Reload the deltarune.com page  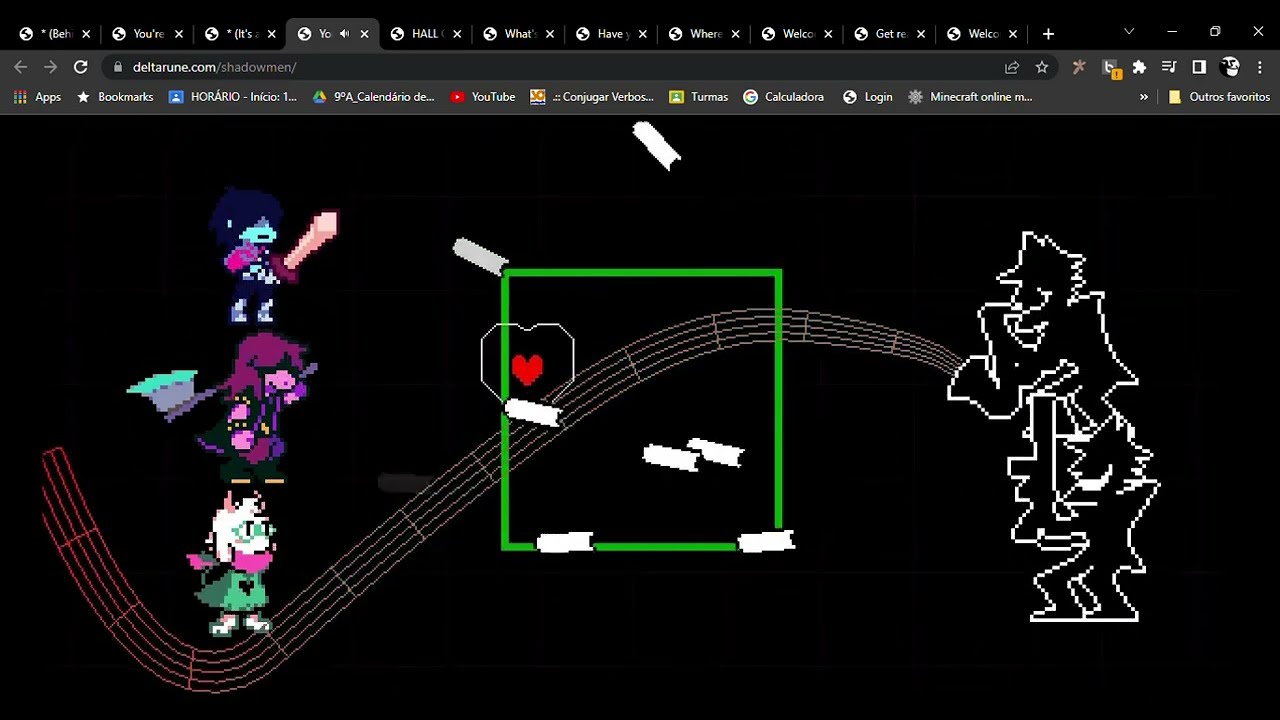click(81, 67)
